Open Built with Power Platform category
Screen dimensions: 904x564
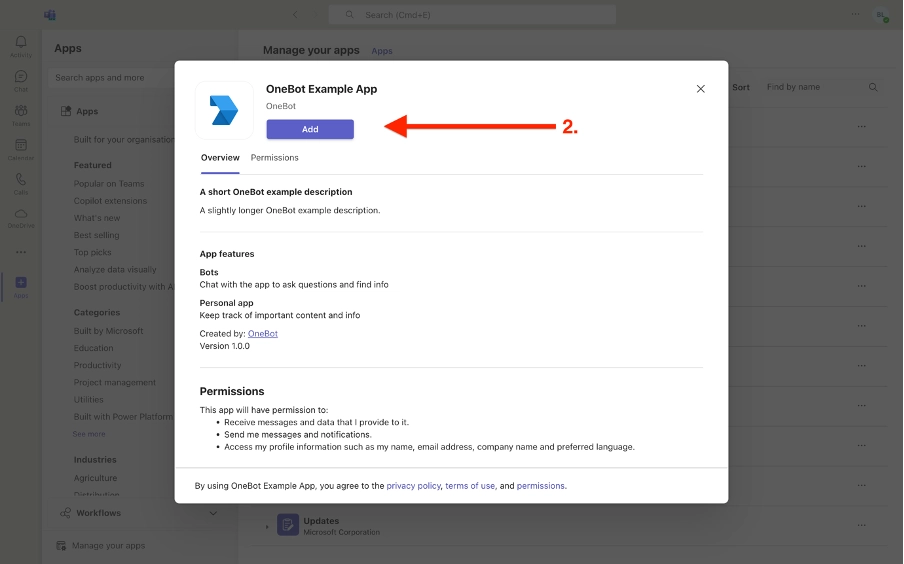123,416
